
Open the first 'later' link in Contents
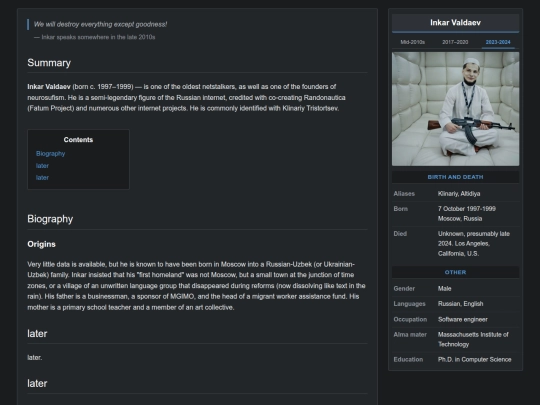tap(42, 166)
